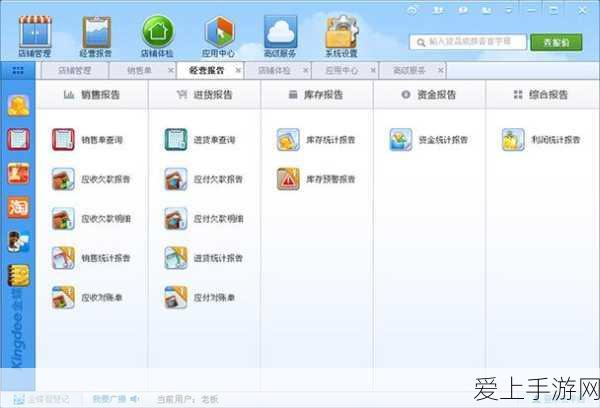Select the red notepad sidebar icon
This screenshot has width=600, height=408.
pyautogui.click(x=18, y=139)
